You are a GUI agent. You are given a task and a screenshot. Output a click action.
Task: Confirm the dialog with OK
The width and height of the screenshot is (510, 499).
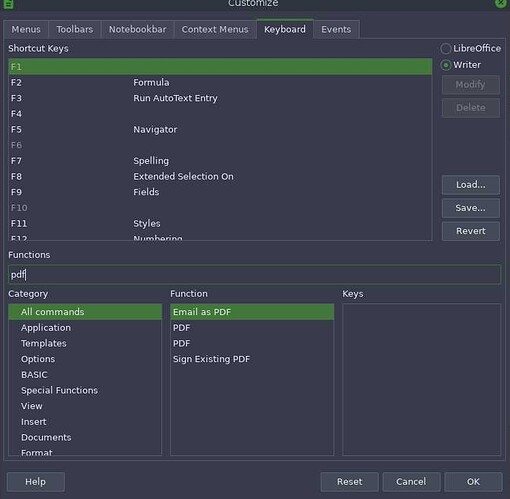[x=473, y=482]
